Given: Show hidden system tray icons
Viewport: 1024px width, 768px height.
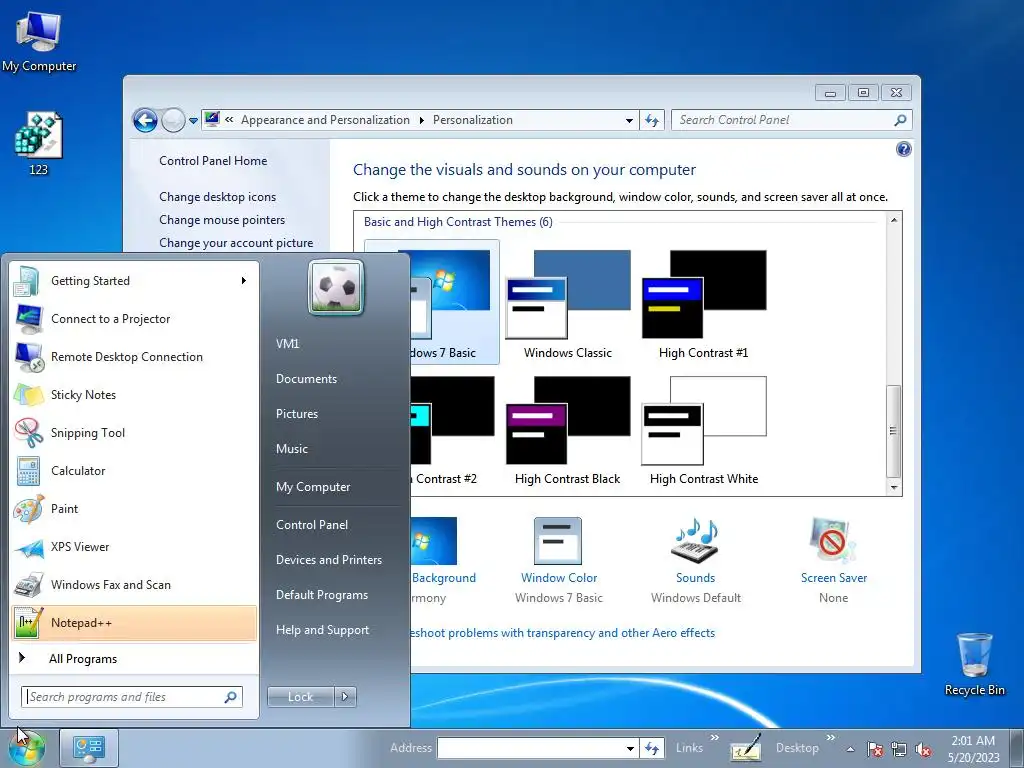Looking at the screenshot, I should (x=850, y=749).
